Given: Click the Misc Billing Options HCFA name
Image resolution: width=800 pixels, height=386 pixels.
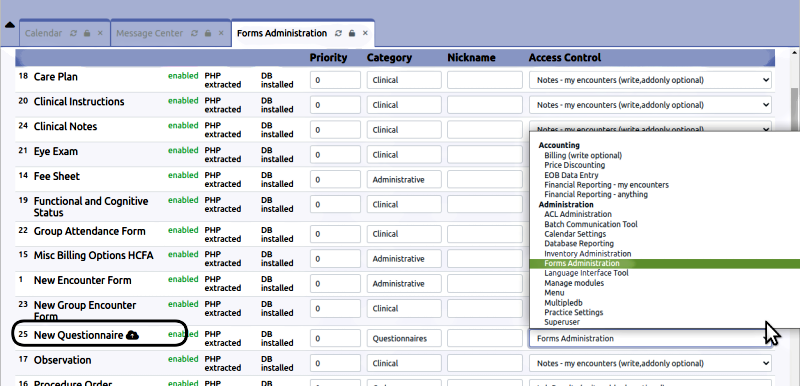Looking at the screenshot, I should click(93, 255).
